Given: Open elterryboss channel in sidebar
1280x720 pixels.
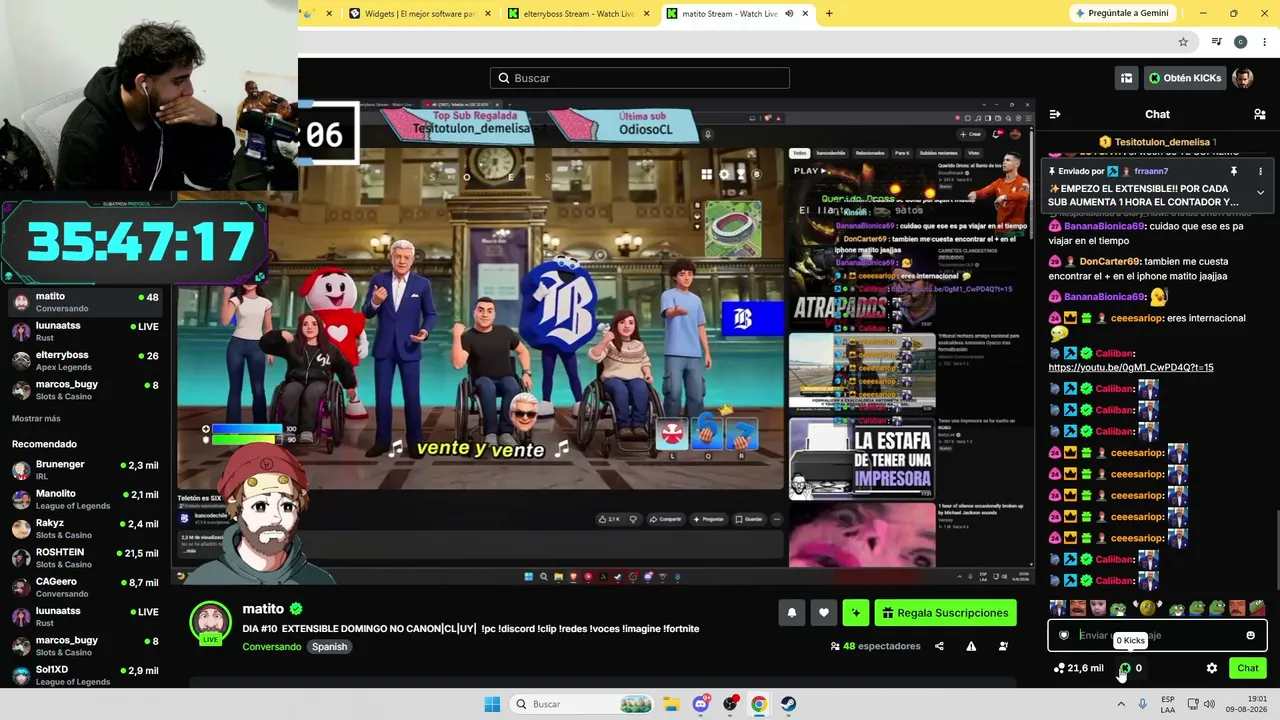Looking at the screenshot, I should [x=86, y=361].
